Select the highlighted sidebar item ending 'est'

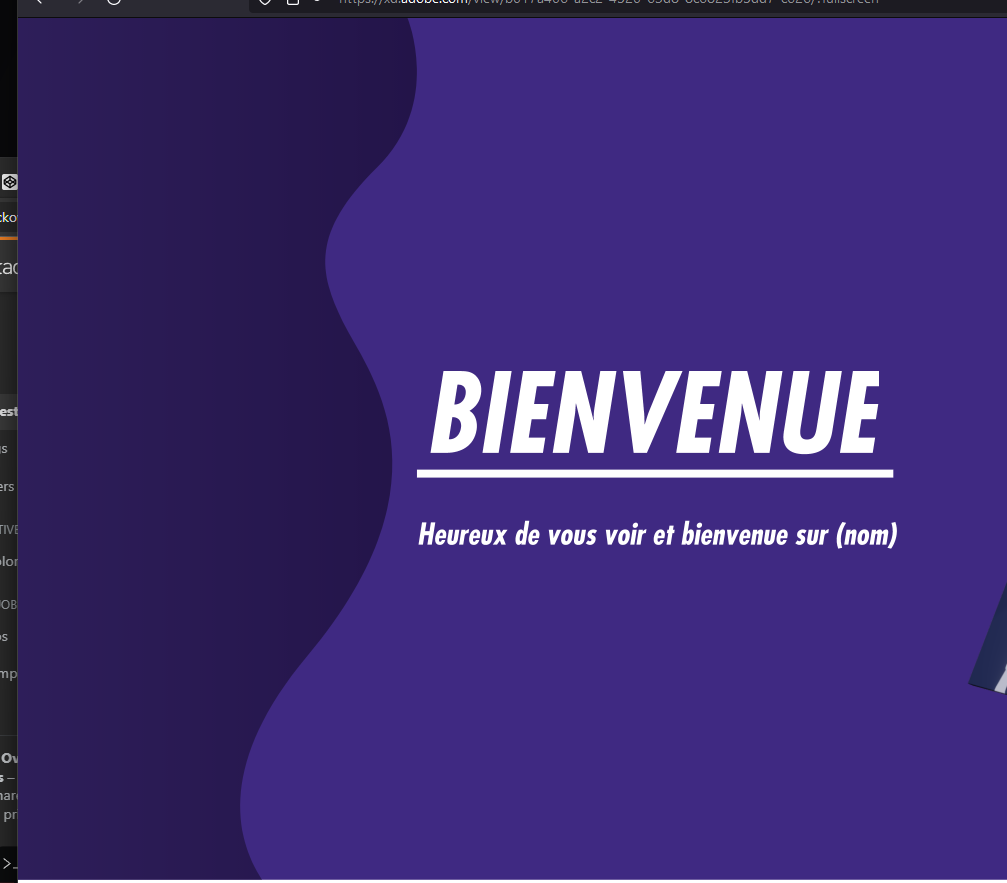8,412
